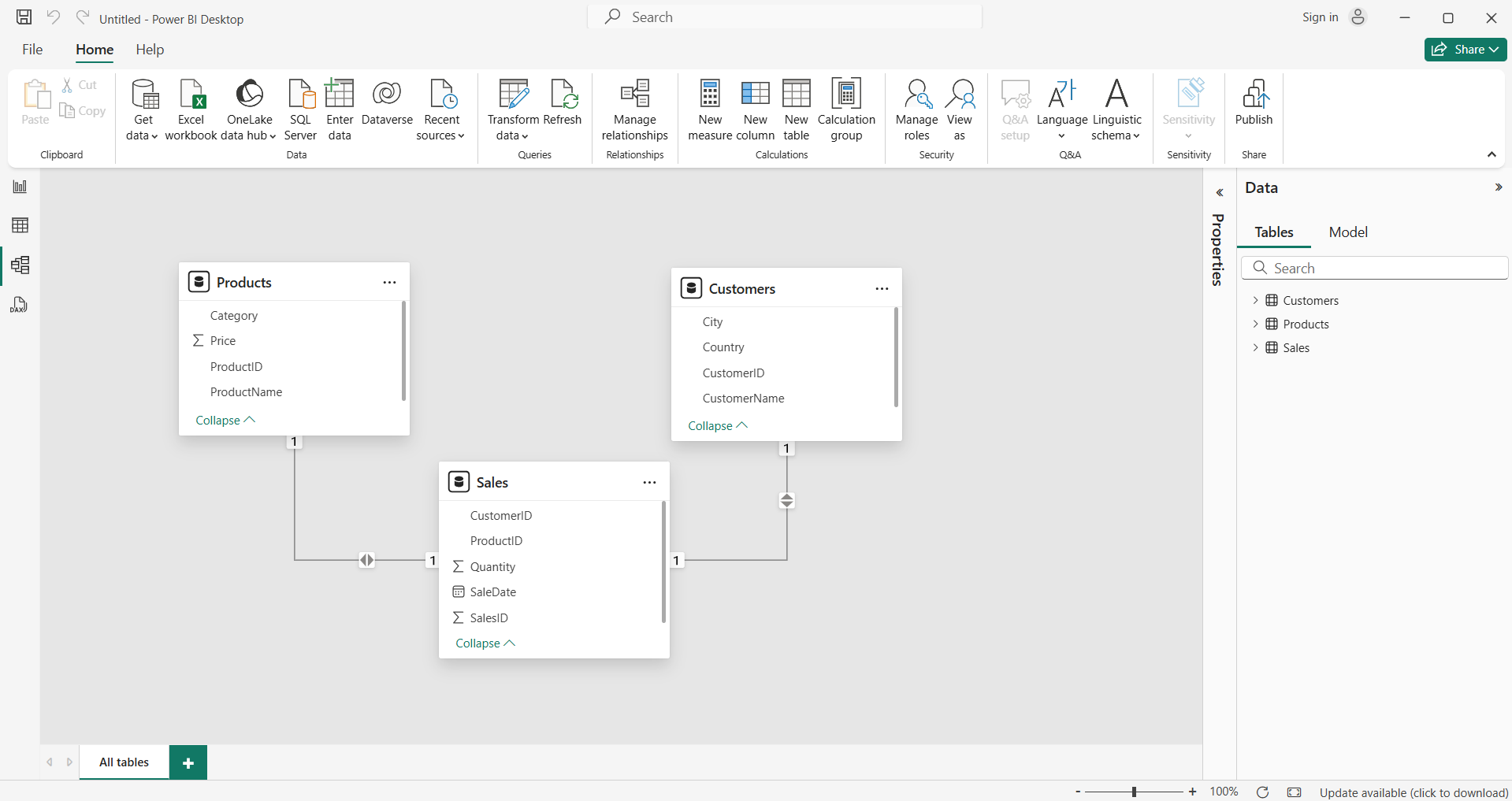Collapse the Sales table card
Screen dimensions: 1512x801
pyautogui.click(x=485, y=643)
